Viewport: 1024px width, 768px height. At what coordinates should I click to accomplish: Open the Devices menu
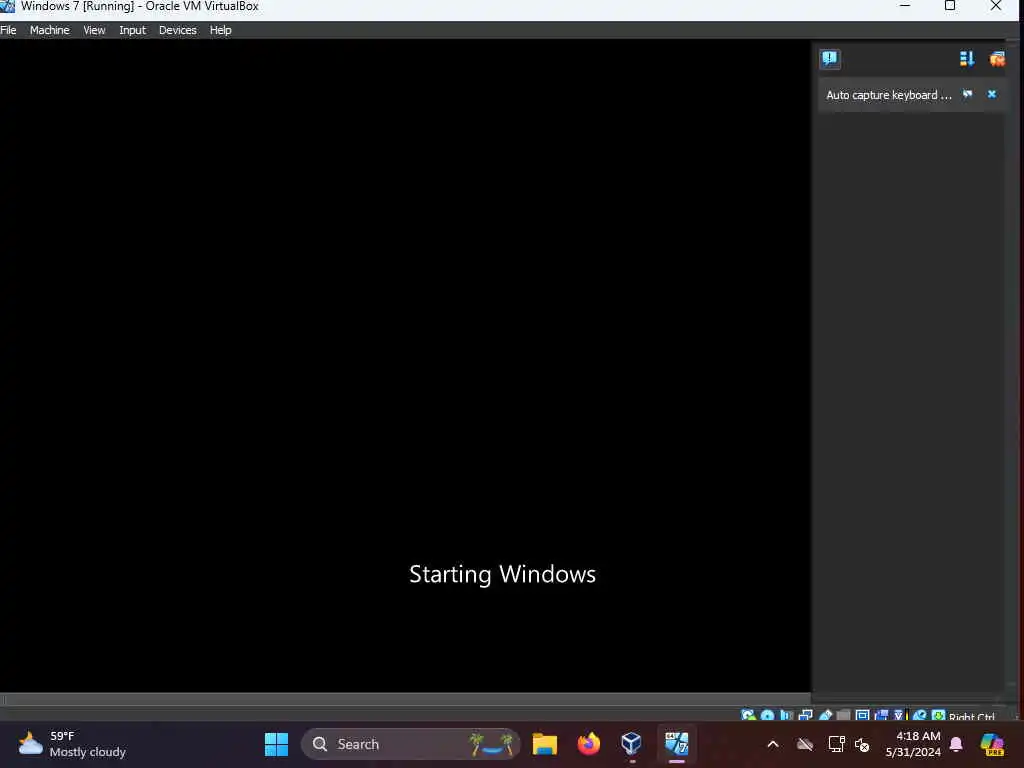point(178,30)
